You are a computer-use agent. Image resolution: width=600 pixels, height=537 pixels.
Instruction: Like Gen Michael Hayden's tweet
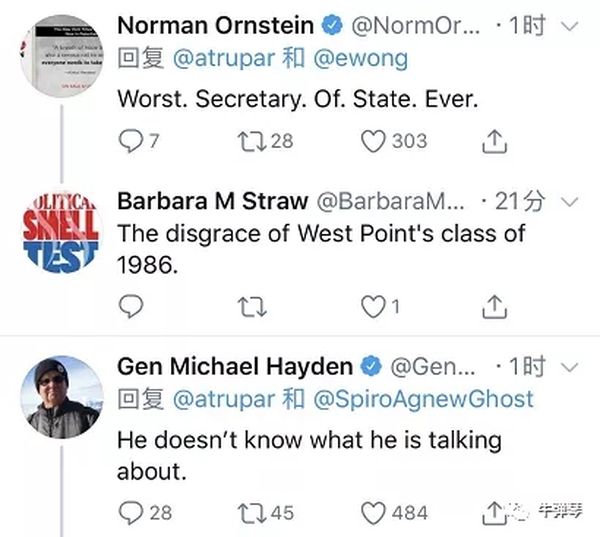coord(374,513)
